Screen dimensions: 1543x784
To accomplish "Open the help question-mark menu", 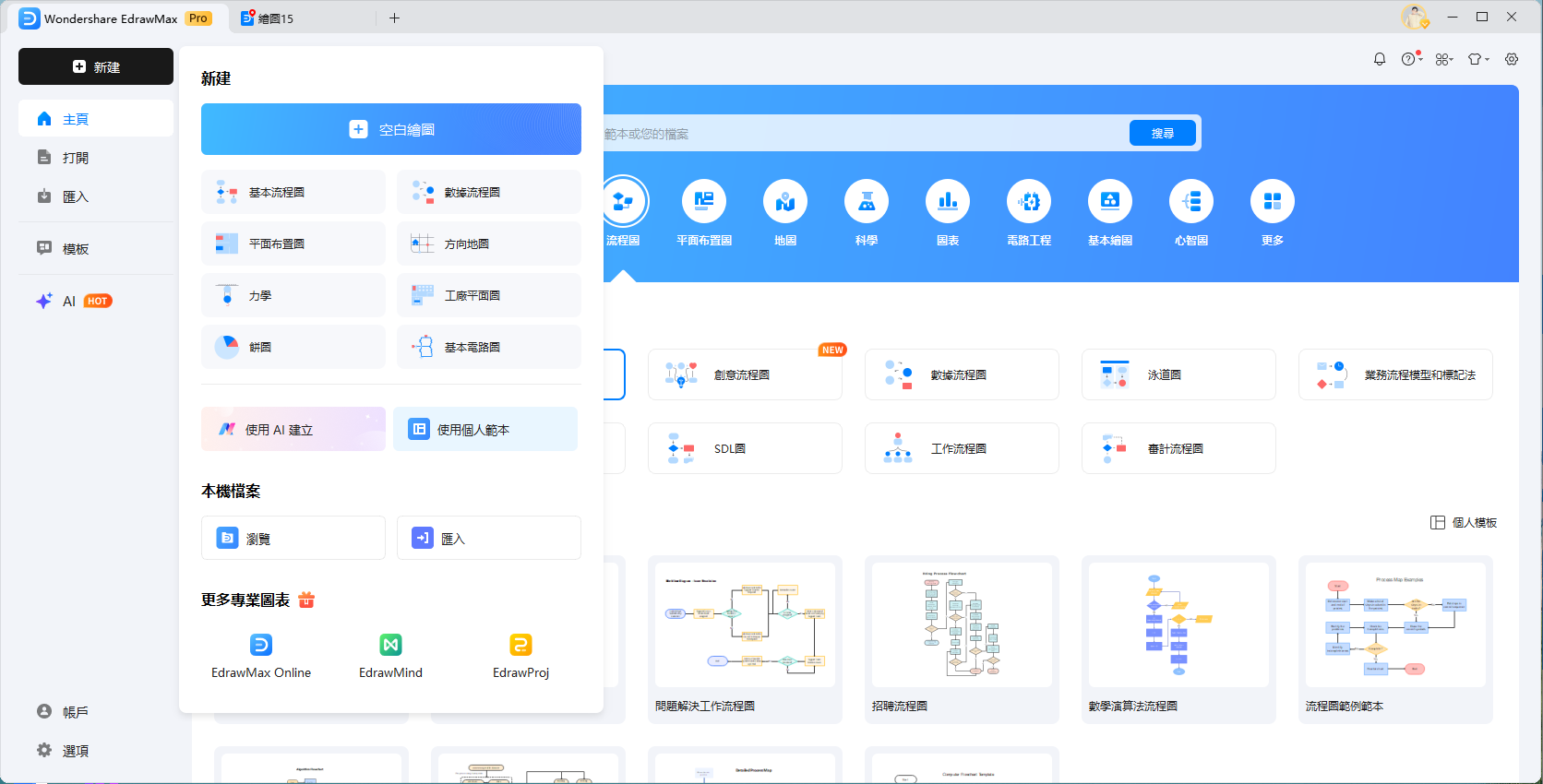I will coord(1411,59).
